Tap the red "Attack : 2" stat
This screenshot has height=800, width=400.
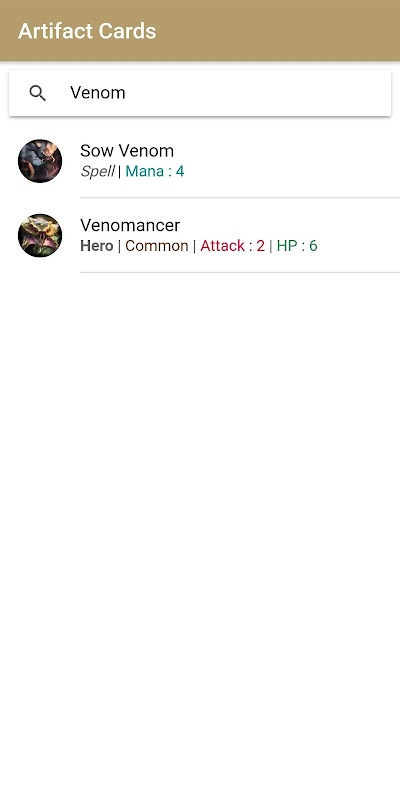[x=232, y=246]
